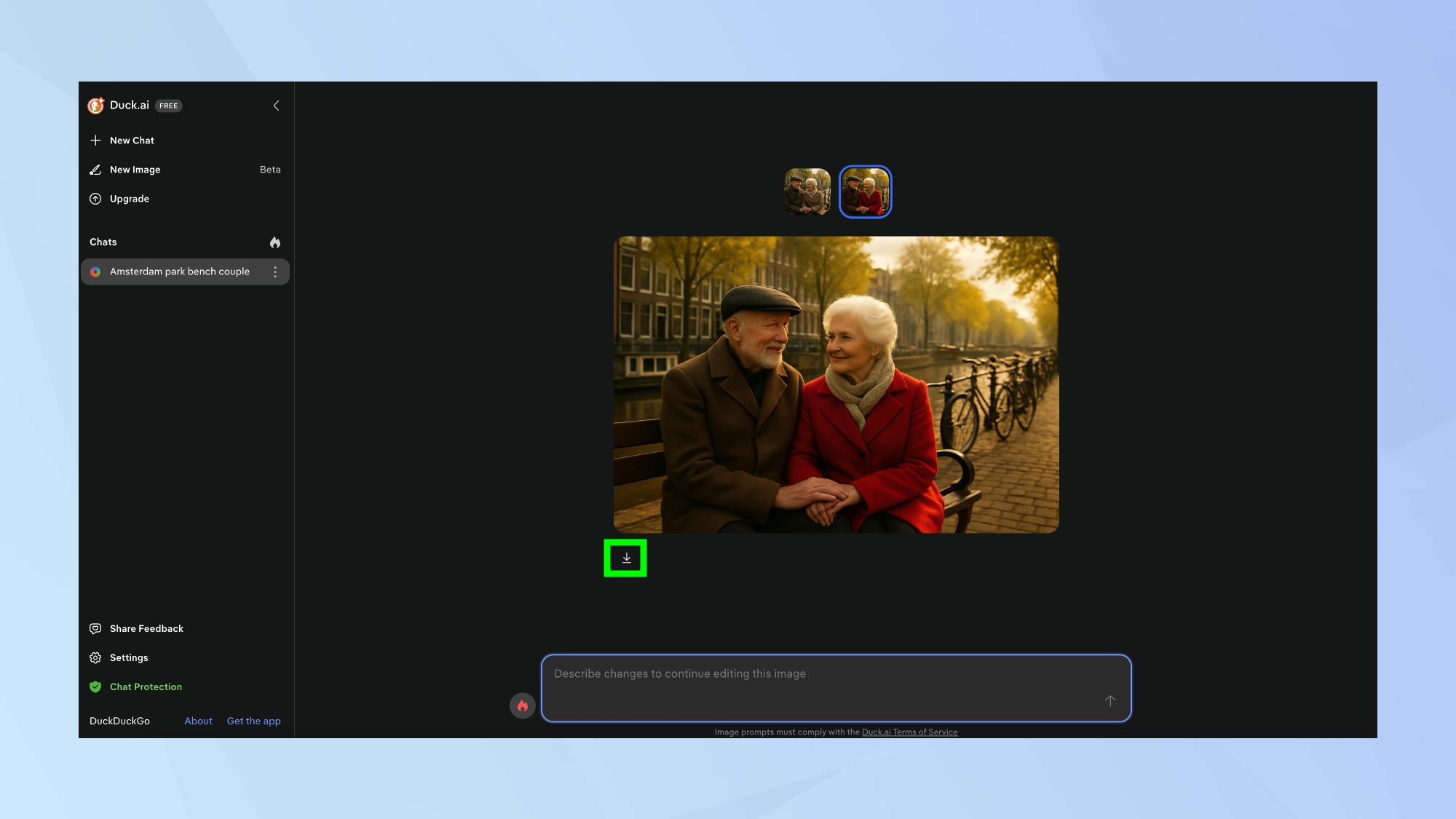Toggle Chat Protection
This screenshot has width=1456, height=819.
95,687
